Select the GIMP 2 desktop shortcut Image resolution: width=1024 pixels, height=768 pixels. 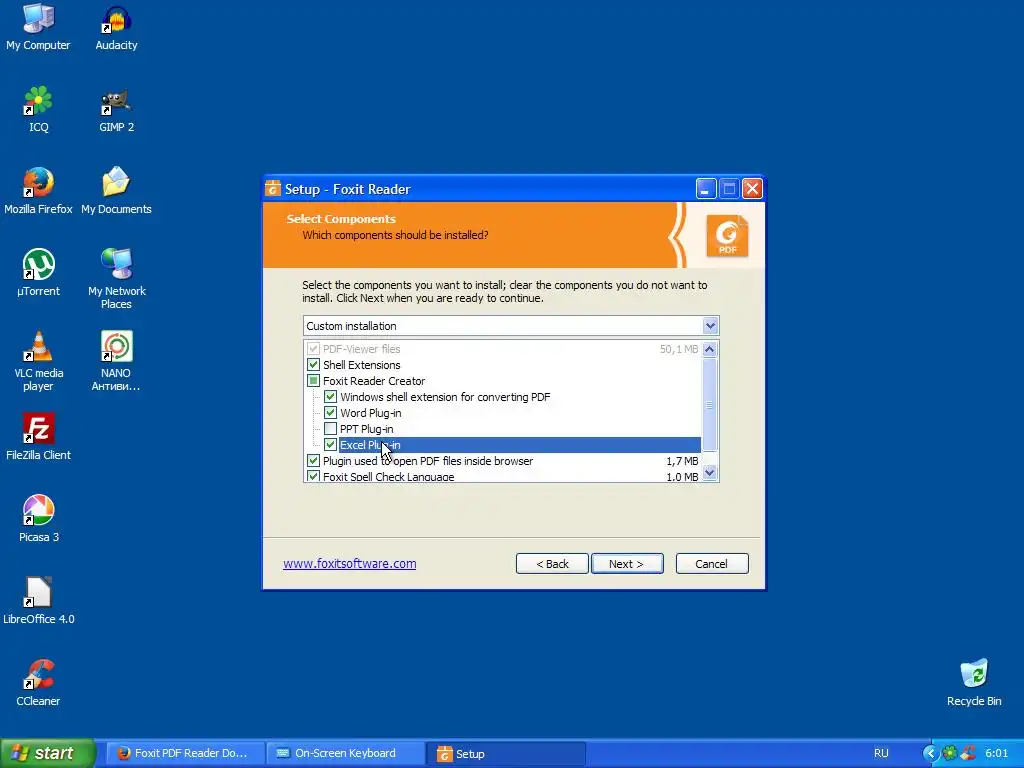coord(116,110)
